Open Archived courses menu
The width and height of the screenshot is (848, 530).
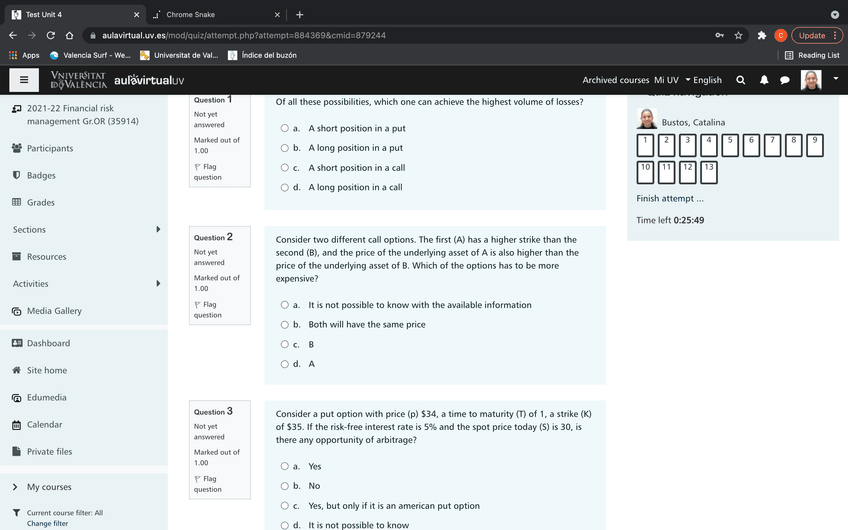[x=615, y=80]
